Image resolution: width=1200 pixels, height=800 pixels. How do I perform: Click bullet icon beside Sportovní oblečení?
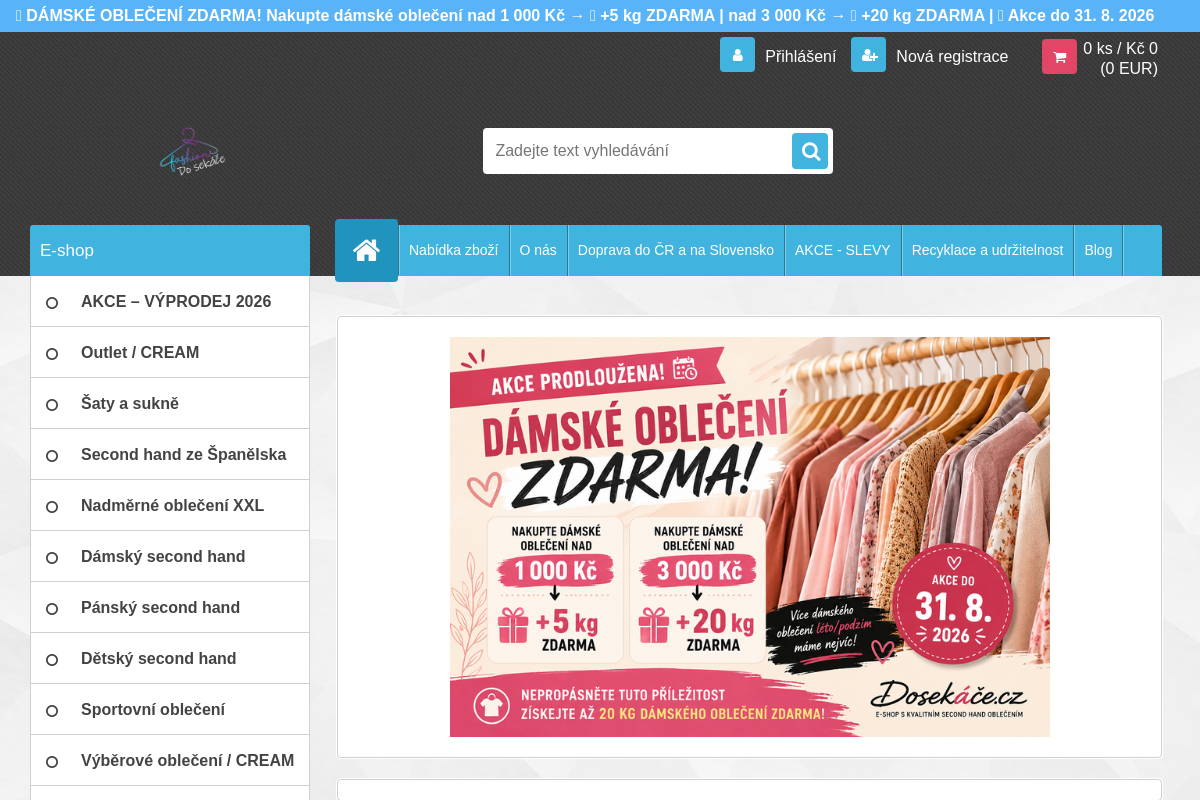click(52, 711)
